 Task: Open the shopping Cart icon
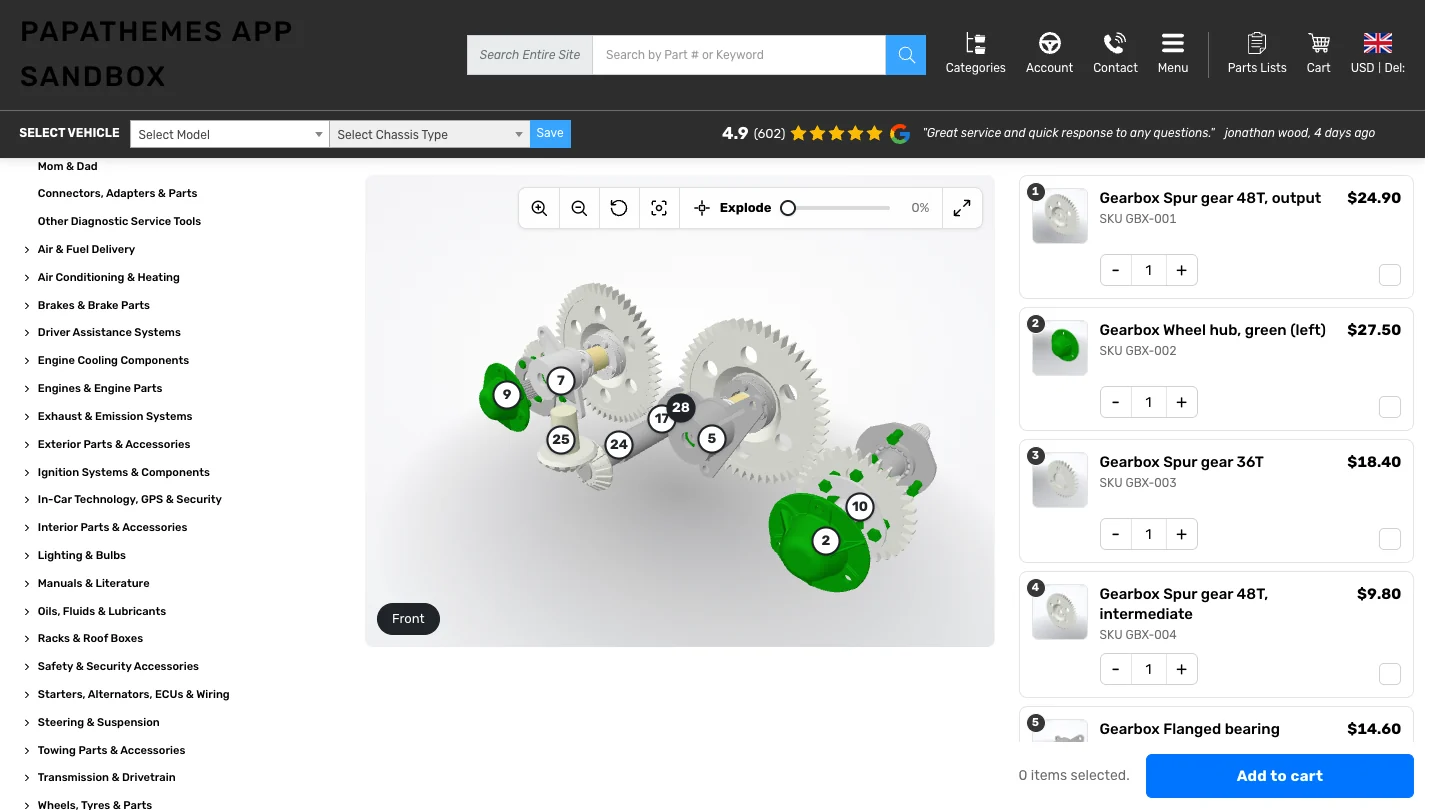point(1319,54)
